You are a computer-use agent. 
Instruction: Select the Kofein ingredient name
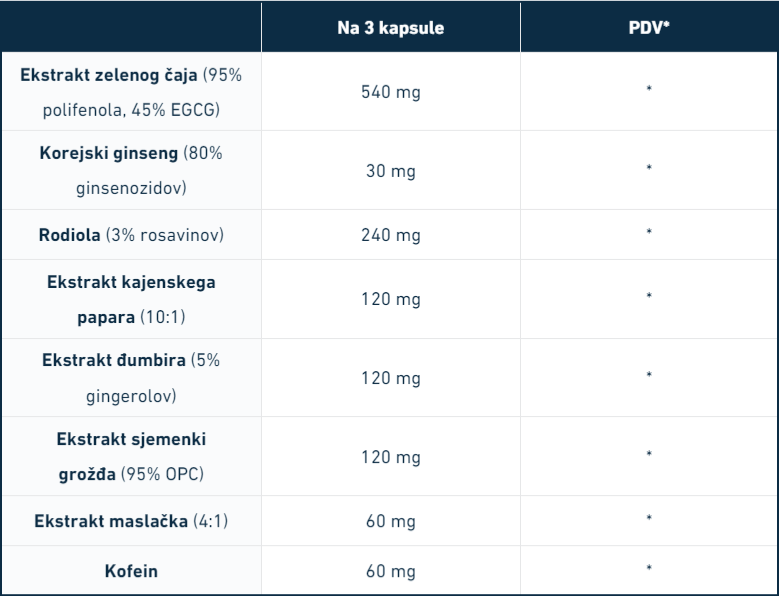point(131,572)
